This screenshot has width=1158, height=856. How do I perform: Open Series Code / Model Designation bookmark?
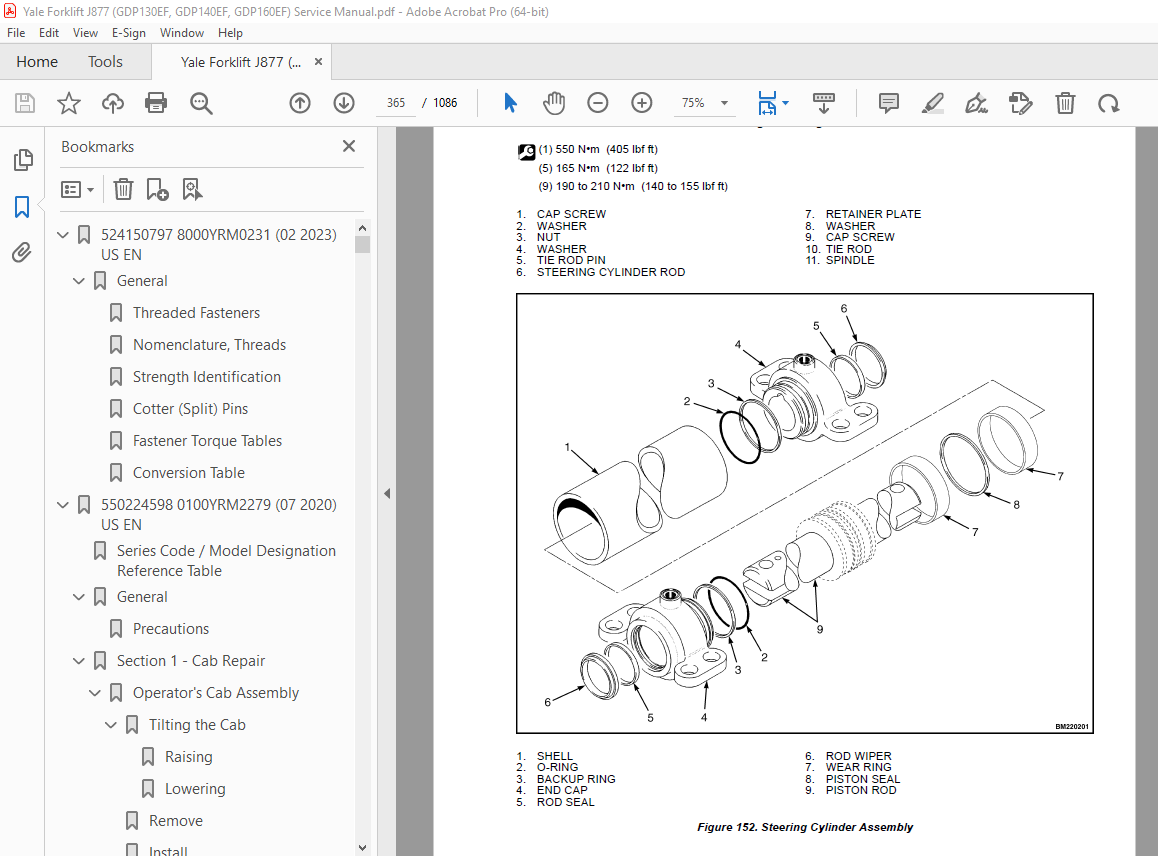tap(226, 561)
